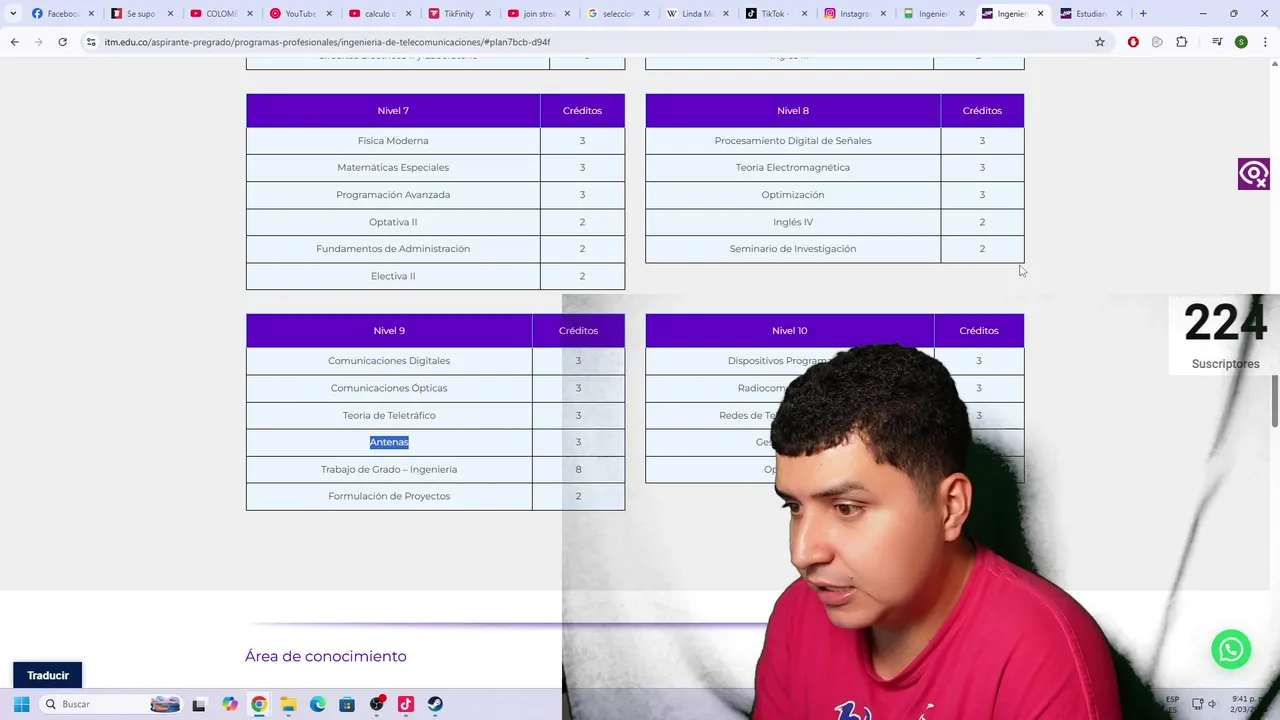Click 'Comunicaciones Digitales' cell
The image size is (1280, 720).
coord(389,361)
